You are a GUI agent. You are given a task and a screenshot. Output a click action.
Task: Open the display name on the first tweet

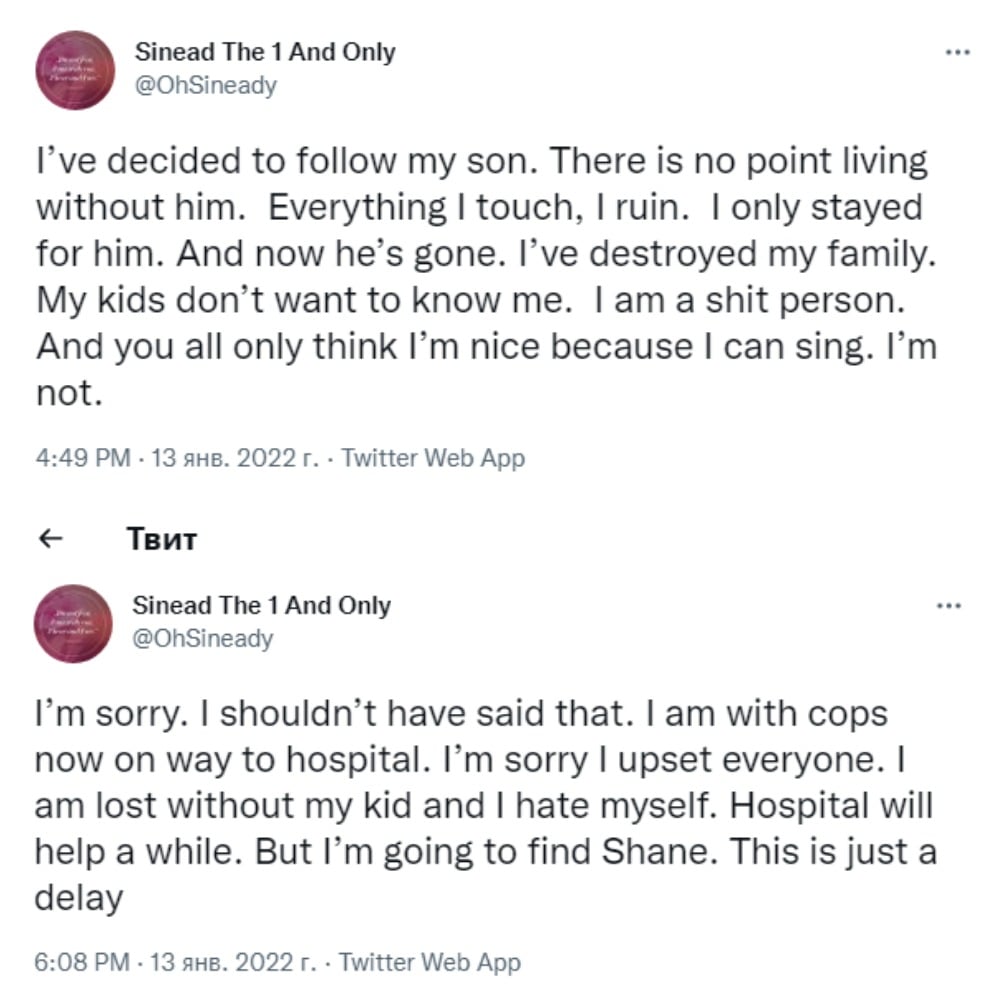click(x=265, y=52)
